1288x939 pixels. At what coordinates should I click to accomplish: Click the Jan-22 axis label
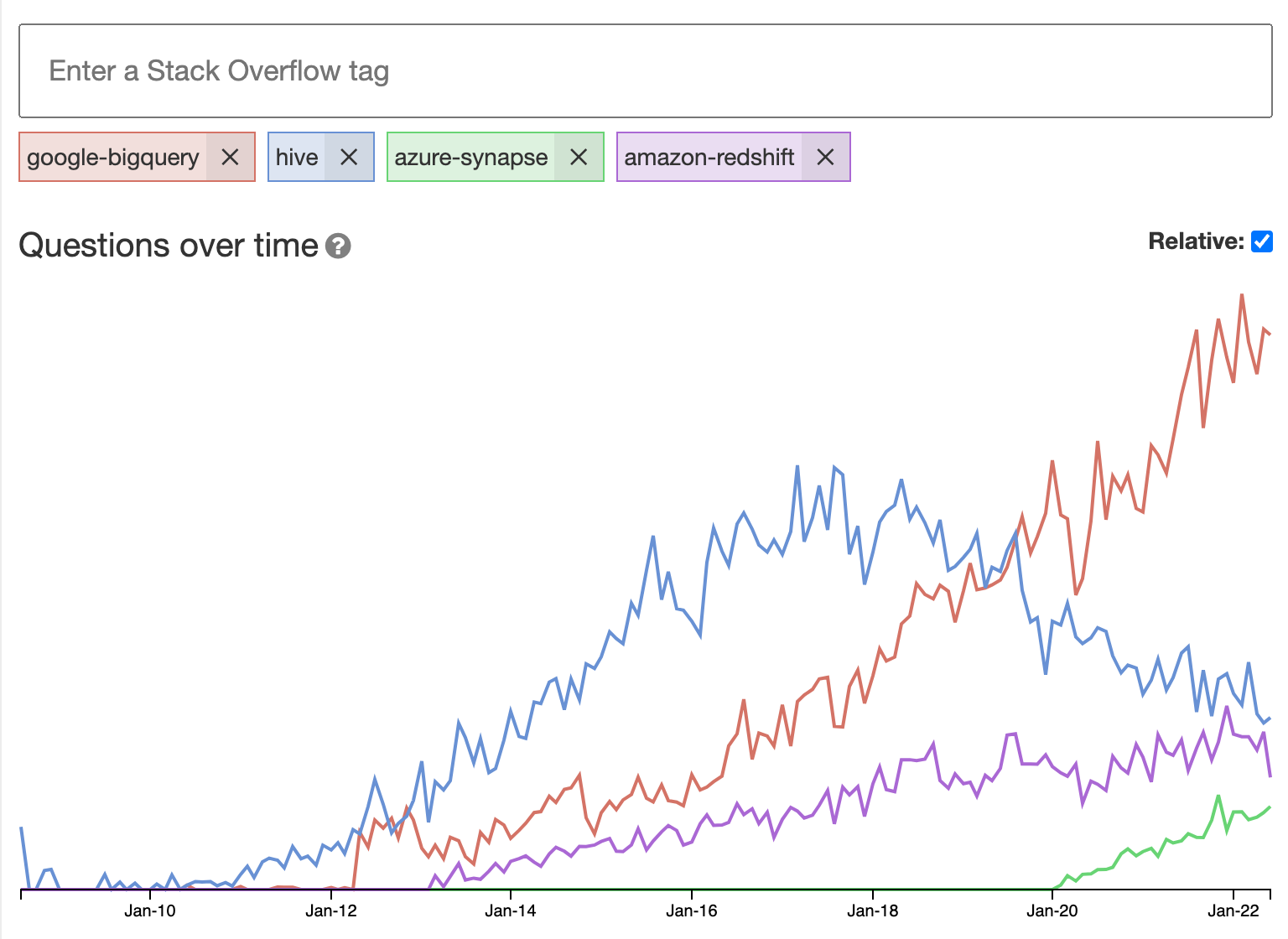tap(1233, 911)
